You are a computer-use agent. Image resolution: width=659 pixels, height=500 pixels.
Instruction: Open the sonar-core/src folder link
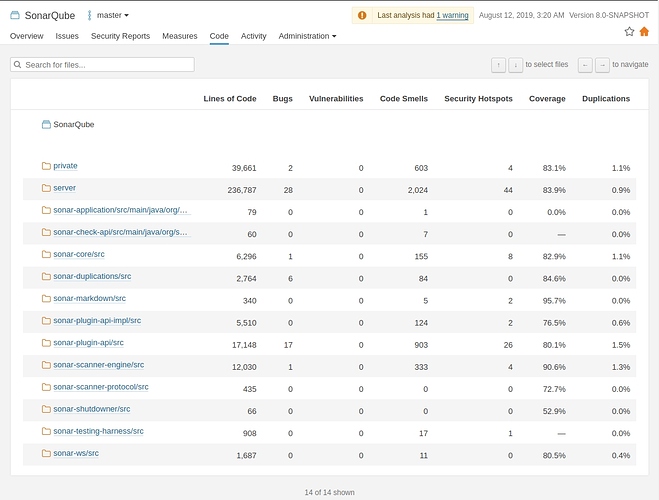(x=79, y=254)
